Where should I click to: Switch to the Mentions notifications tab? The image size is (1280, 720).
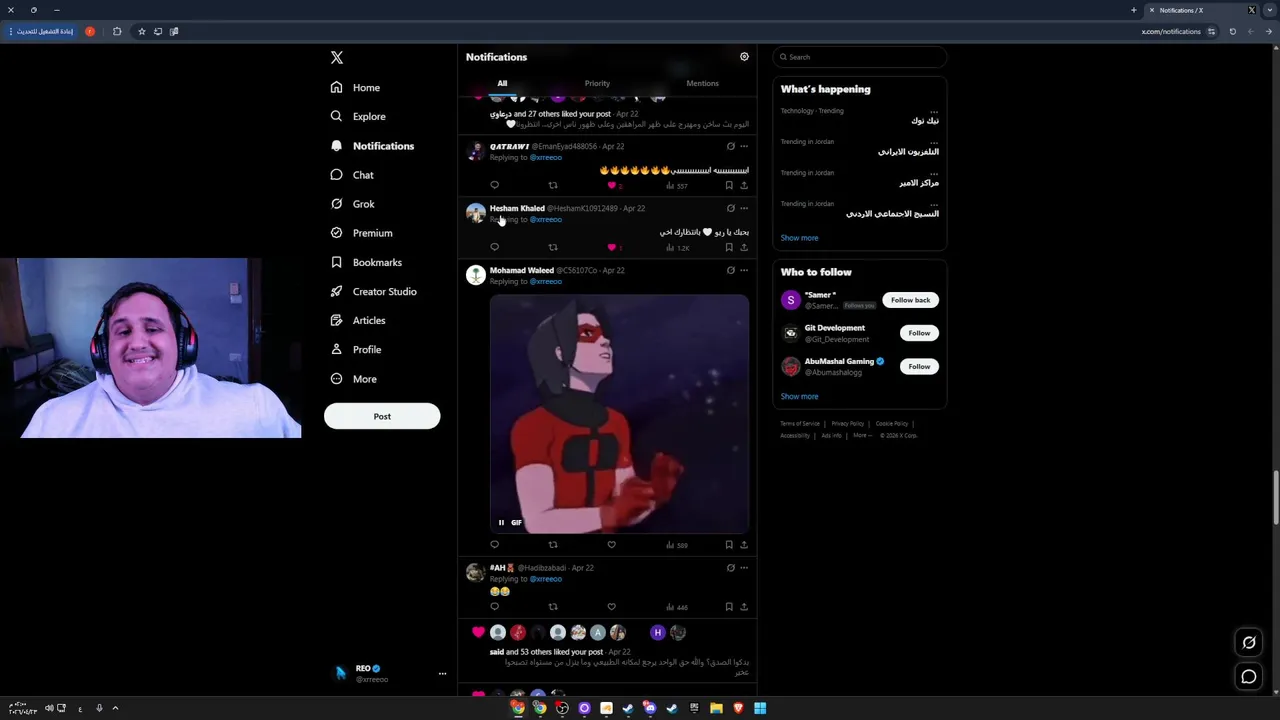click(x=702, y=83)
